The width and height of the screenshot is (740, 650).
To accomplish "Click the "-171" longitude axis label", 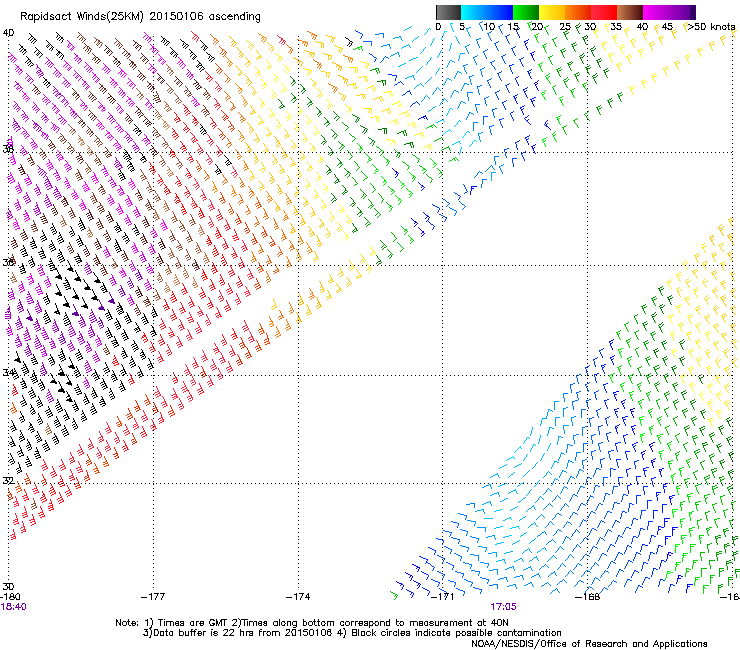I will (442, 597).
